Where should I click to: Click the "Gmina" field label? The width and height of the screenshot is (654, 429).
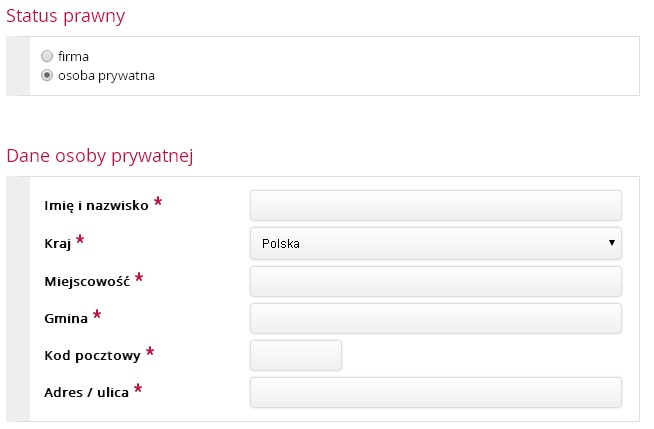66,318
